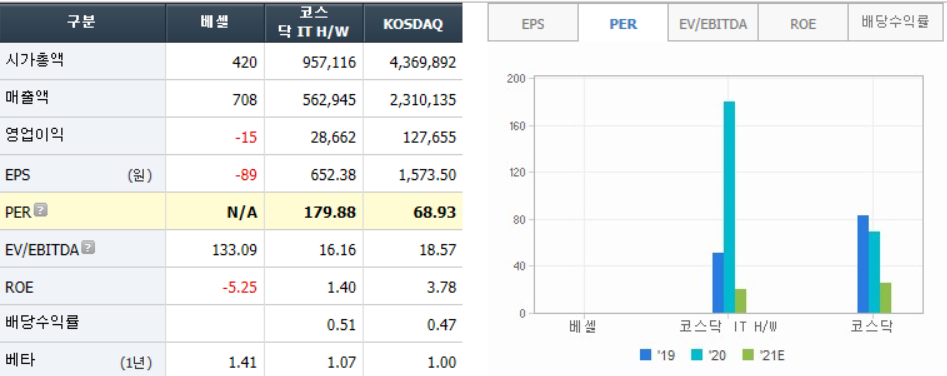Click the ROE value 1.40
Viewport: 947px width, 376px height.
pos(342,287)
